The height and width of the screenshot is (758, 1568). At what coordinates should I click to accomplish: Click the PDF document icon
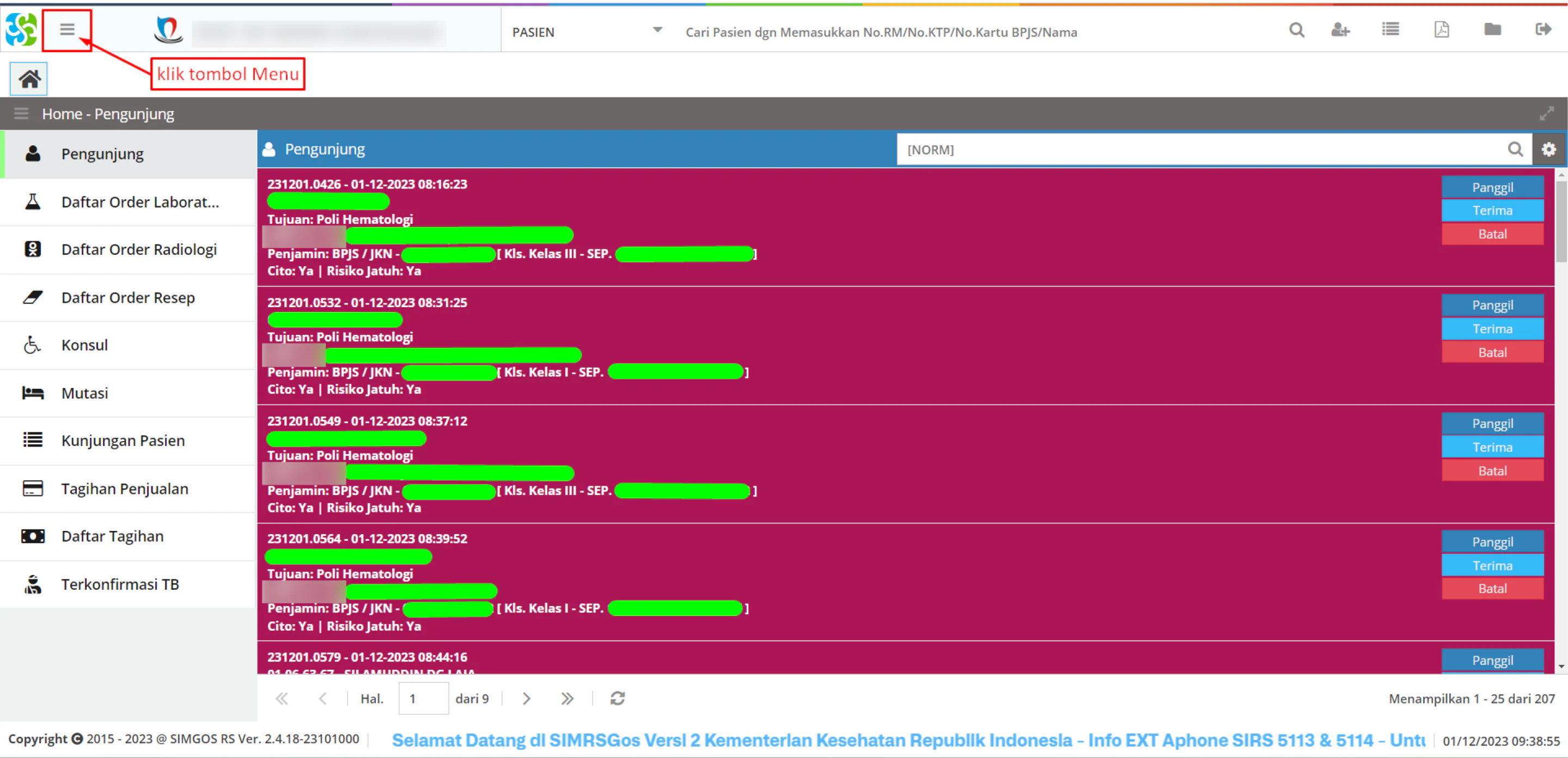click(x=1442, y=30)
